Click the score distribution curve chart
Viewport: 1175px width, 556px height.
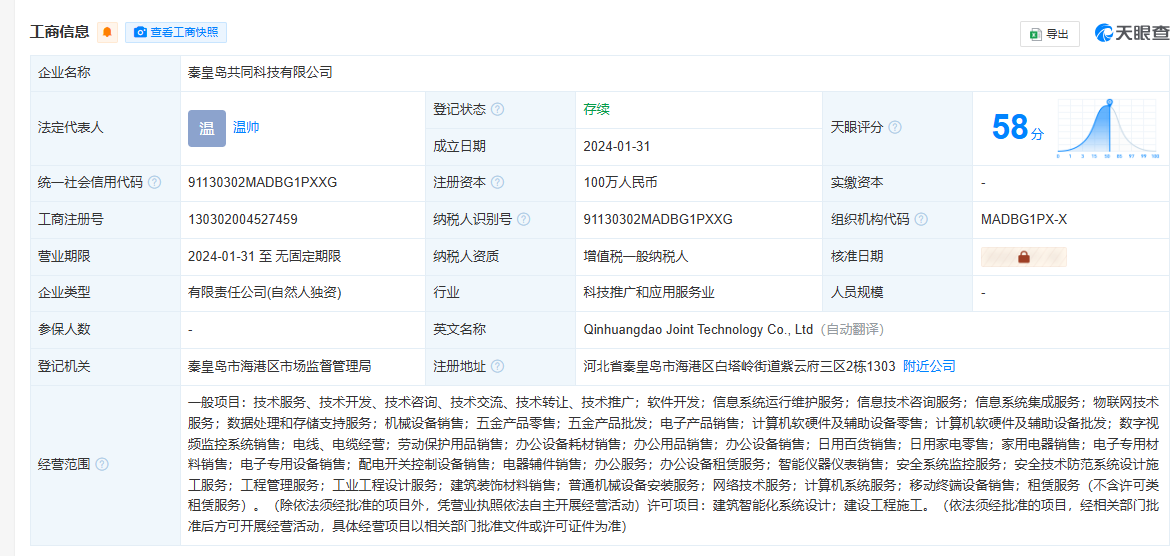pyautogui.click(x=1108, y=128)
